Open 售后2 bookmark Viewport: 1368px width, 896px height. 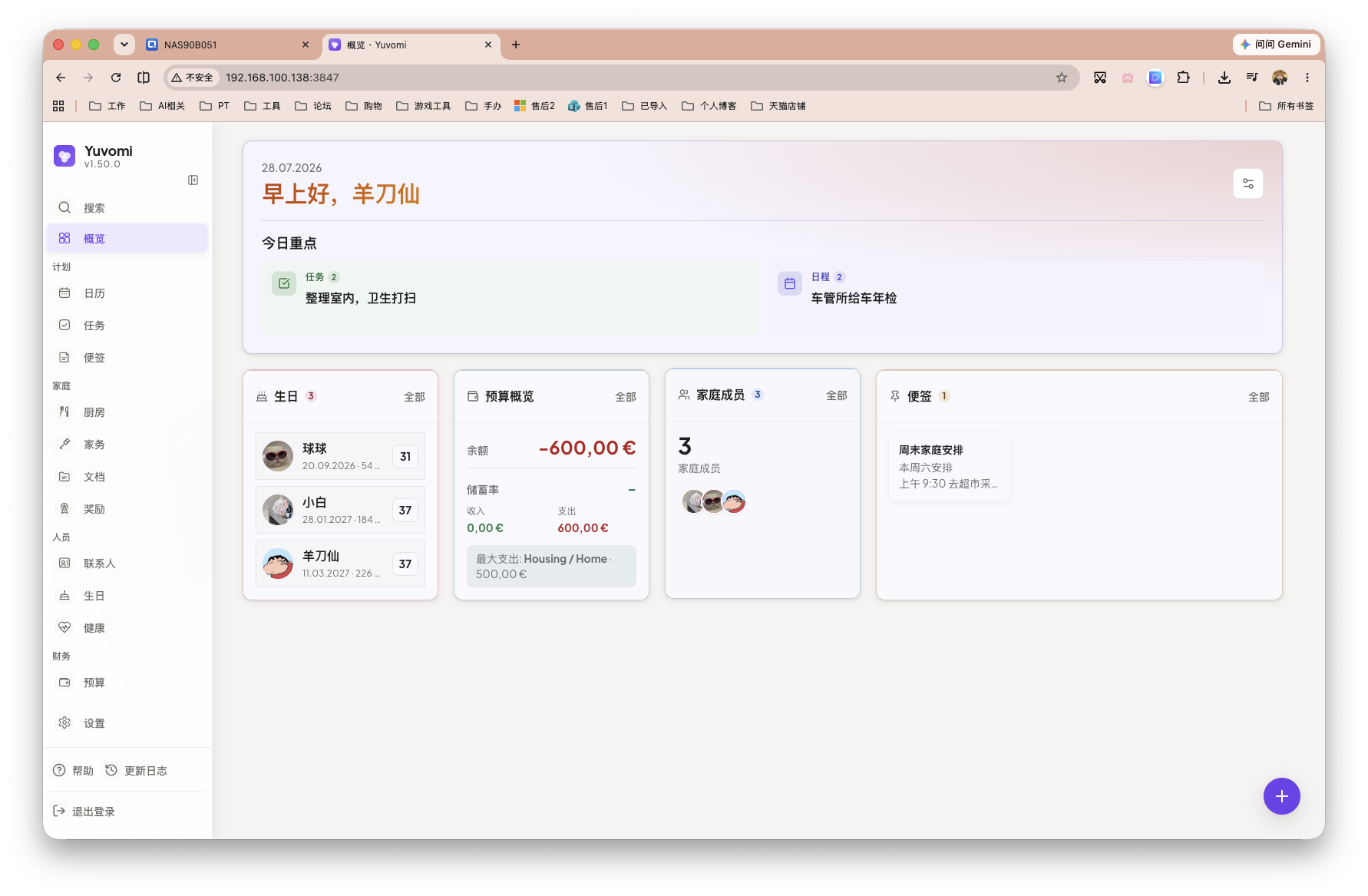tap(535, 106)
